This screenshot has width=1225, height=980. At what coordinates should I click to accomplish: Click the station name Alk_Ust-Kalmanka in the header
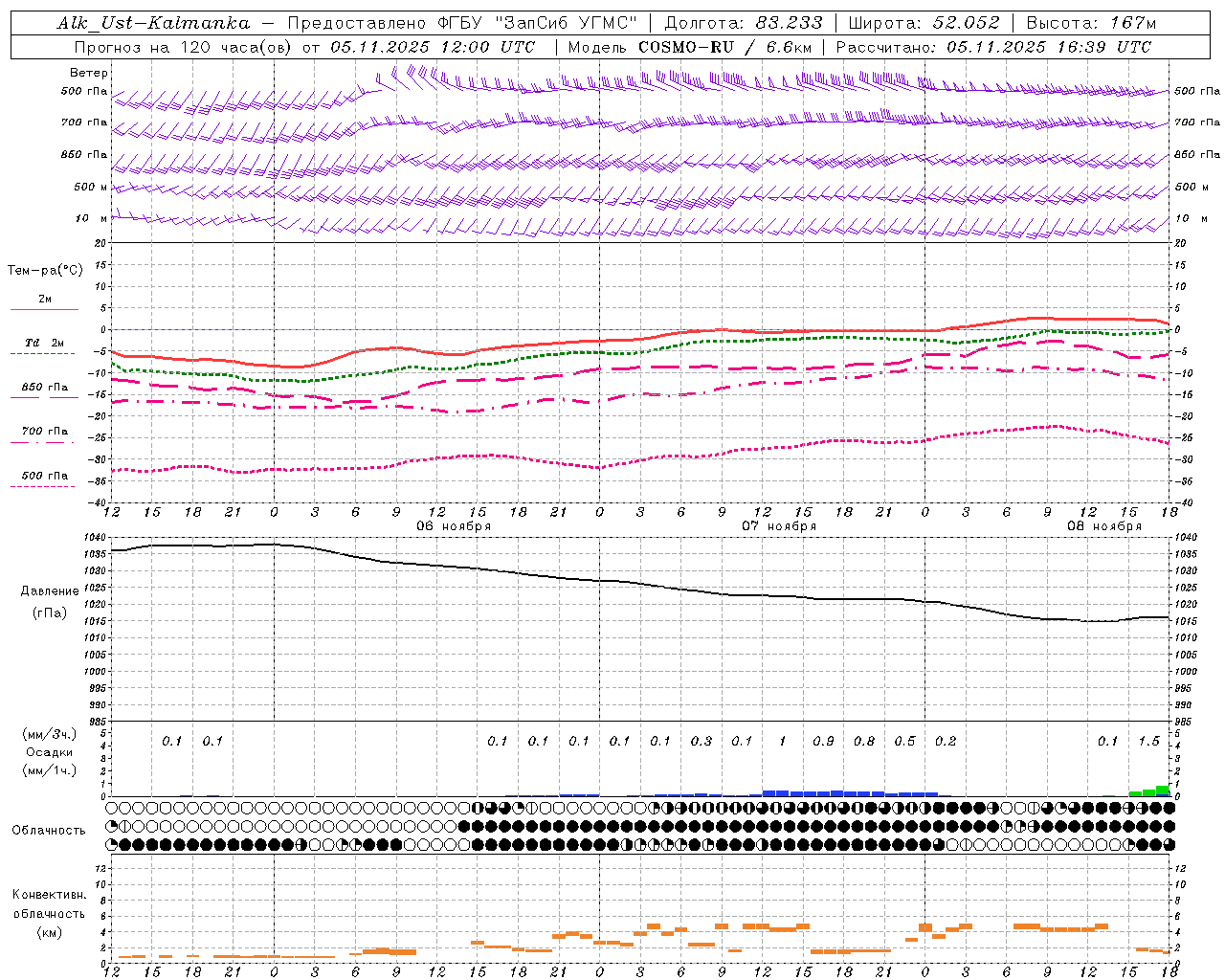coord(153,23)
